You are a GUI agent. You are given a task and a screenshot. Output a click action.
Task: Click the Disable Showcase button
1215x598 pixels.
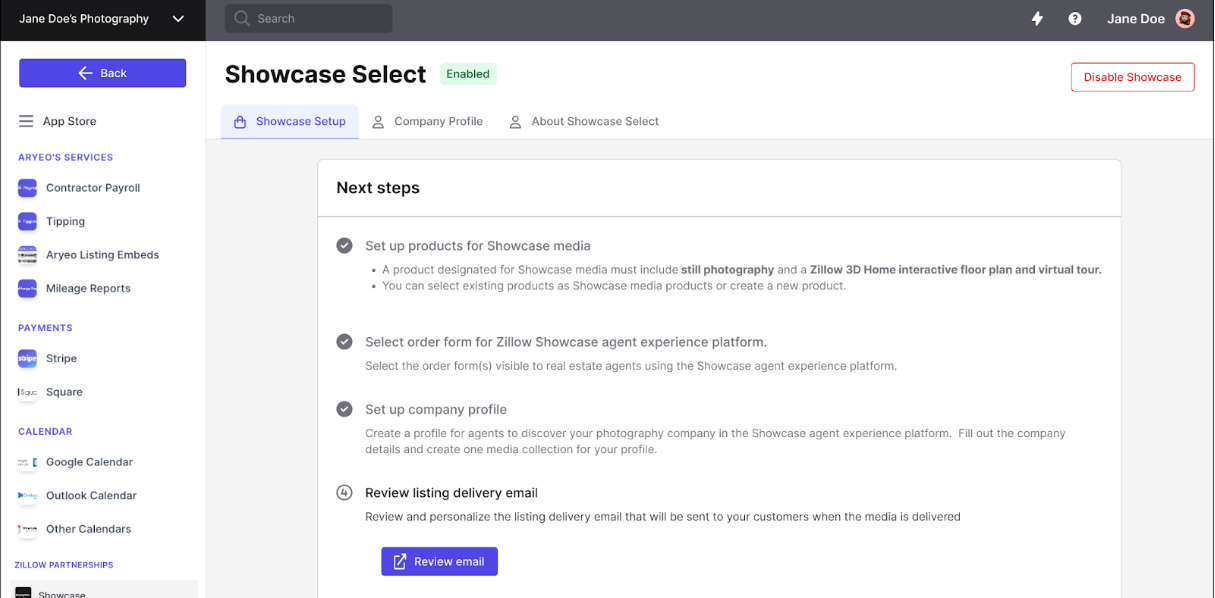1132,77
